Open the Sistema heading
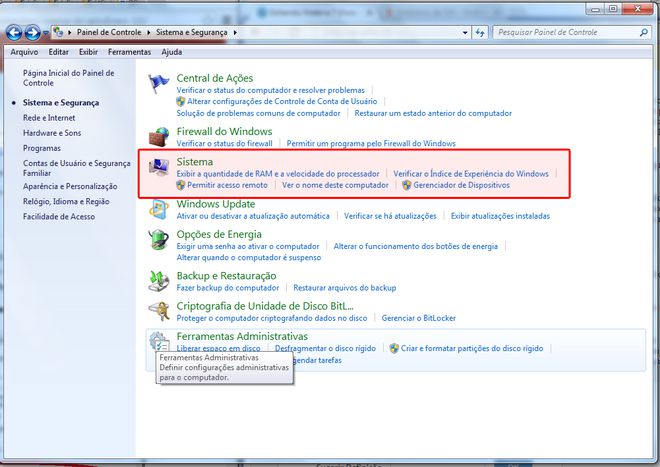The height and width of the screenshot is (467, 660). (194, 162)
